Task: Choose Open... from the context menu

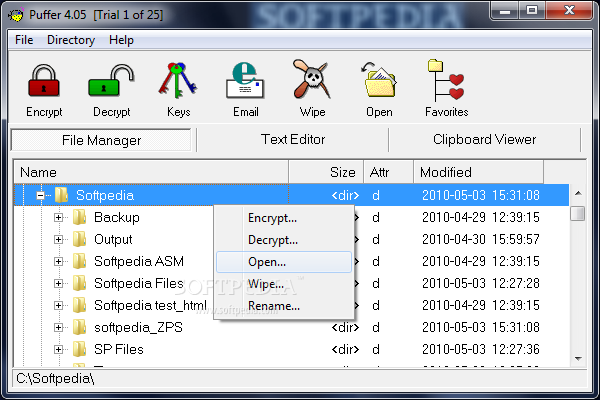Action: point(284,262)
